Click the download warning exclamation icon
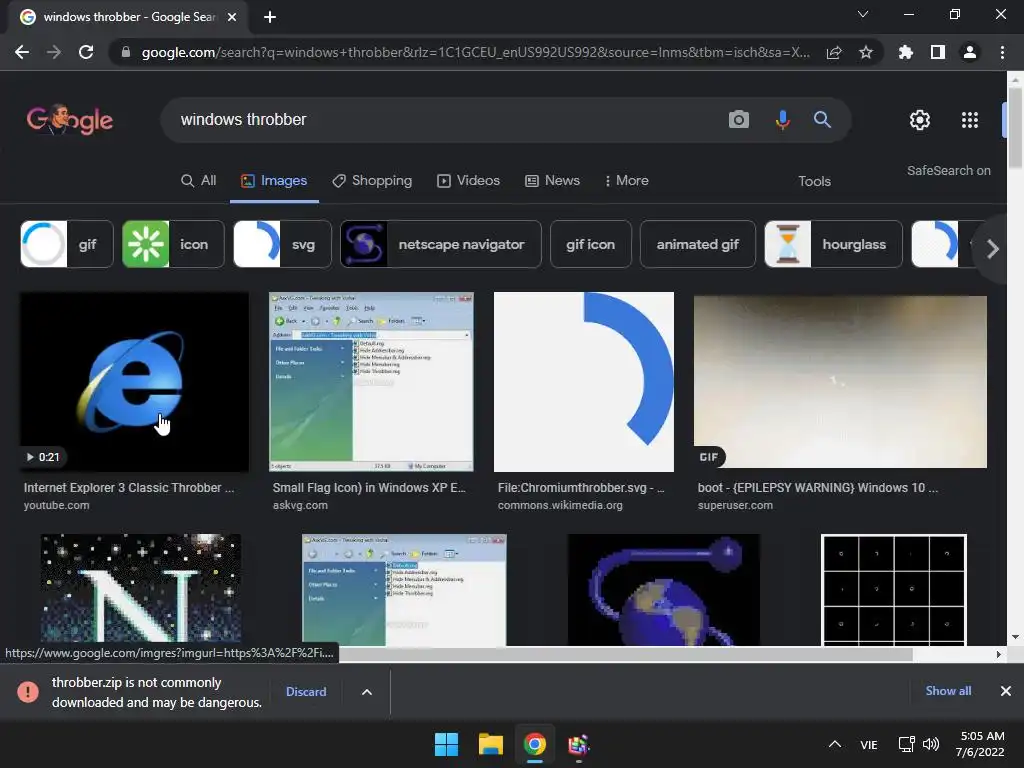The height and width of the screenshot is (768, 1024). [x=28, y=692]
